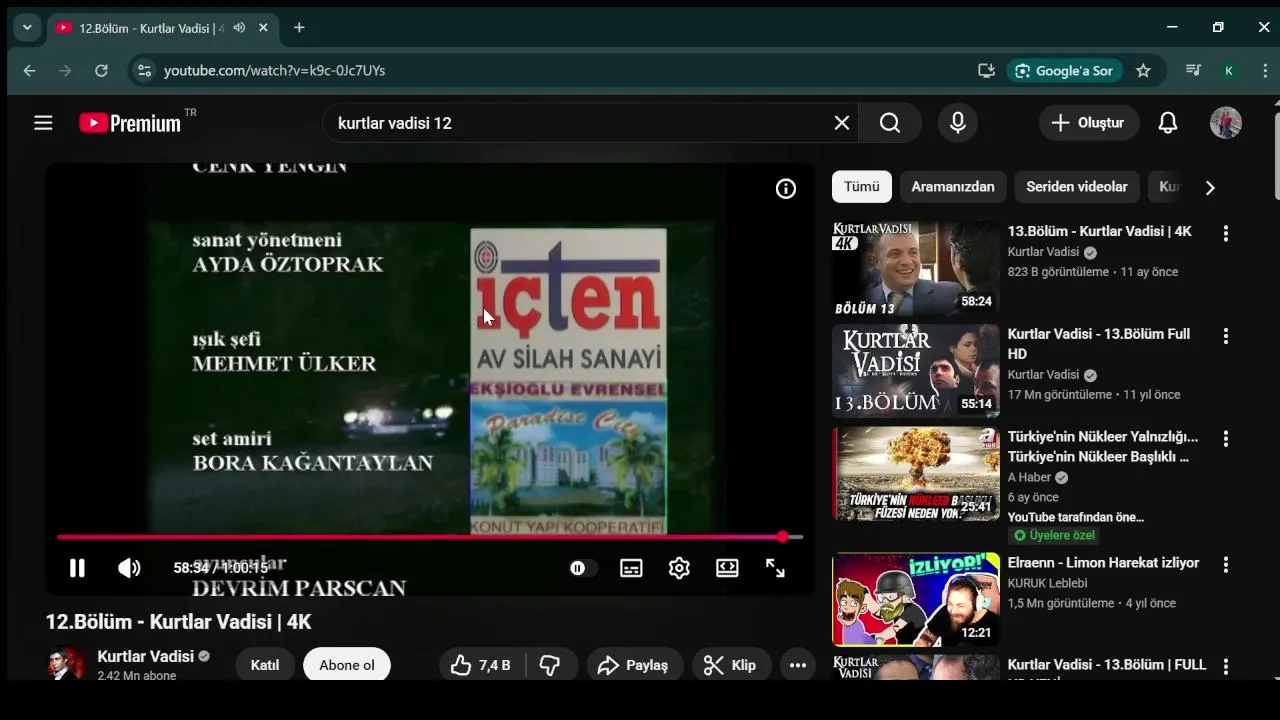Show video info card icon
1280x720 pixels.
coord(786,189)
